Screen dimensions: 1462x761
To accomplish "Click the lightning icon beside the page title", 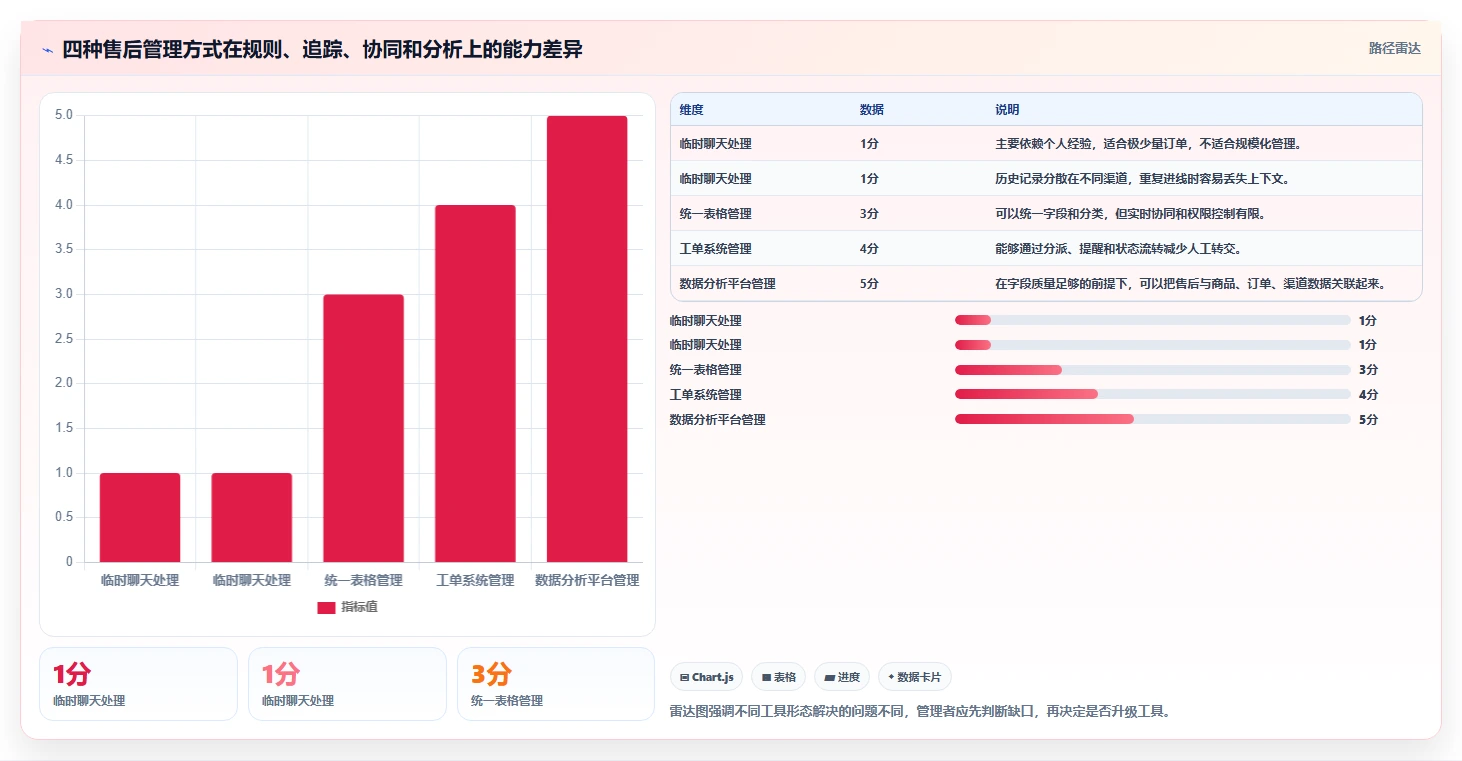I will point(47,50).
